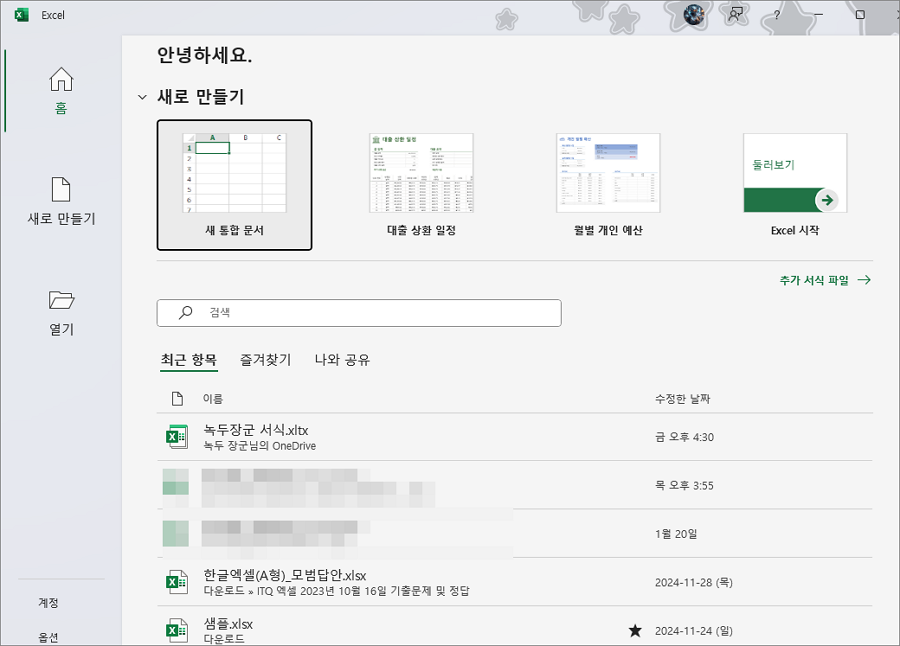Switch to 나와 공유 tab
900x646 pixels.
pos(342,360)
